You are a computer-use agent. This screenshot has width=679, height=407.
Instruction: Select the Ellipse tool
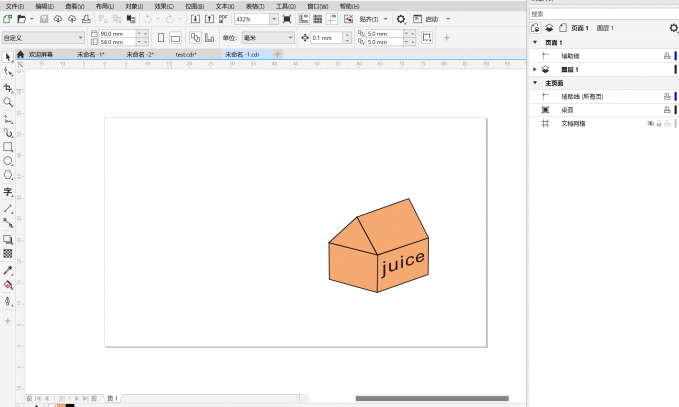[8, 161]
